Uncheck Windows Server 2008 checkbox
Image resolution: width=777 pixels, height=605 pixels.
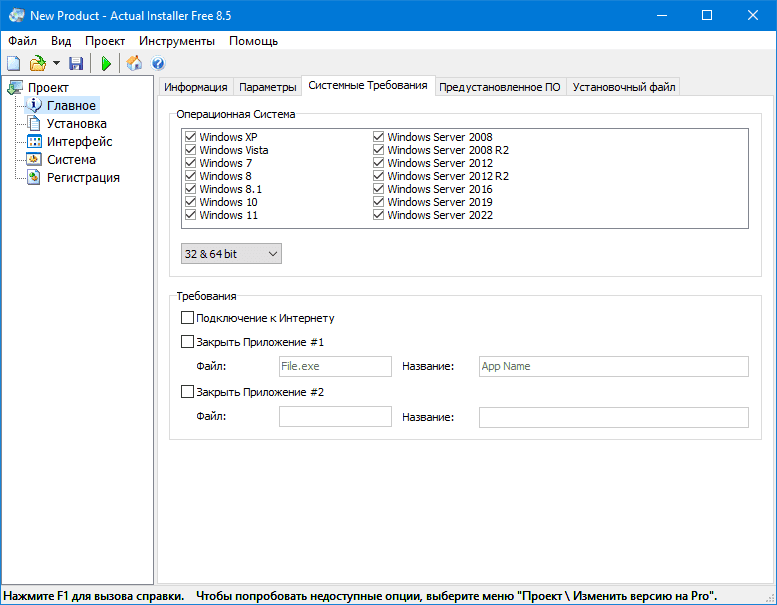point(378,136)
